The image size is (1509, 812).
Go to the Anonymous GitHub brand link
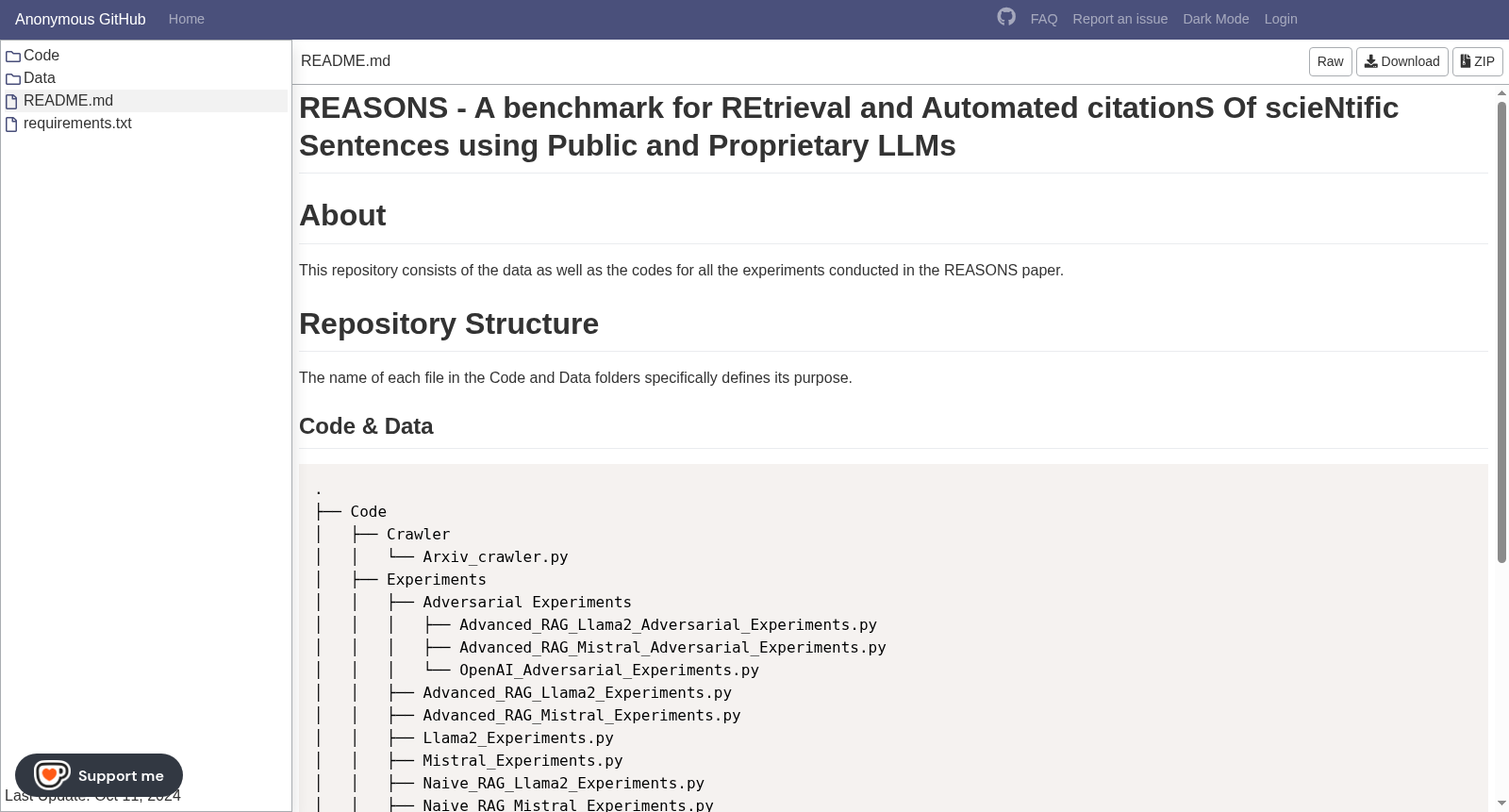[80, 19]
